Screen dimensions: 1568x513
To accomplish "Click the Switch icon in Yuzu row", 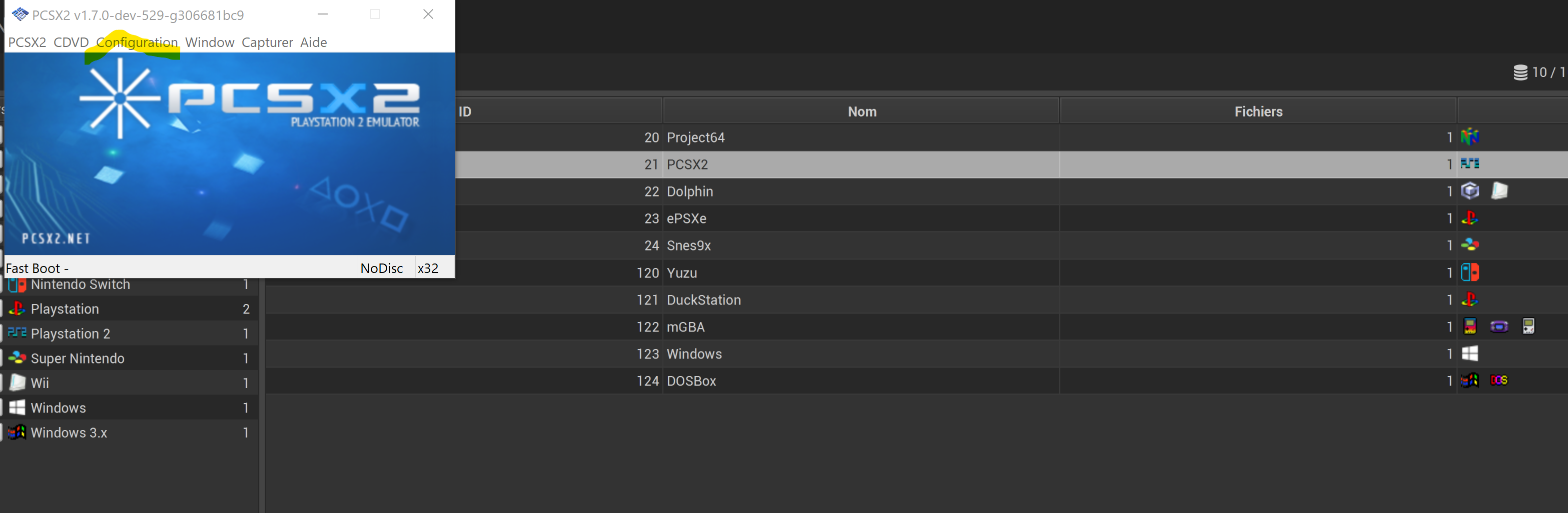I will coord(1469,272).
